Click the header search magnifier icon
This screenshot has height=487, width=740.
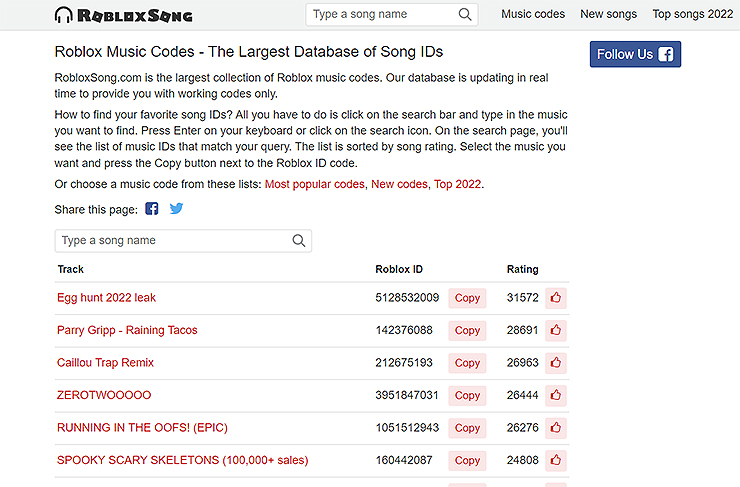pos(465,15)
